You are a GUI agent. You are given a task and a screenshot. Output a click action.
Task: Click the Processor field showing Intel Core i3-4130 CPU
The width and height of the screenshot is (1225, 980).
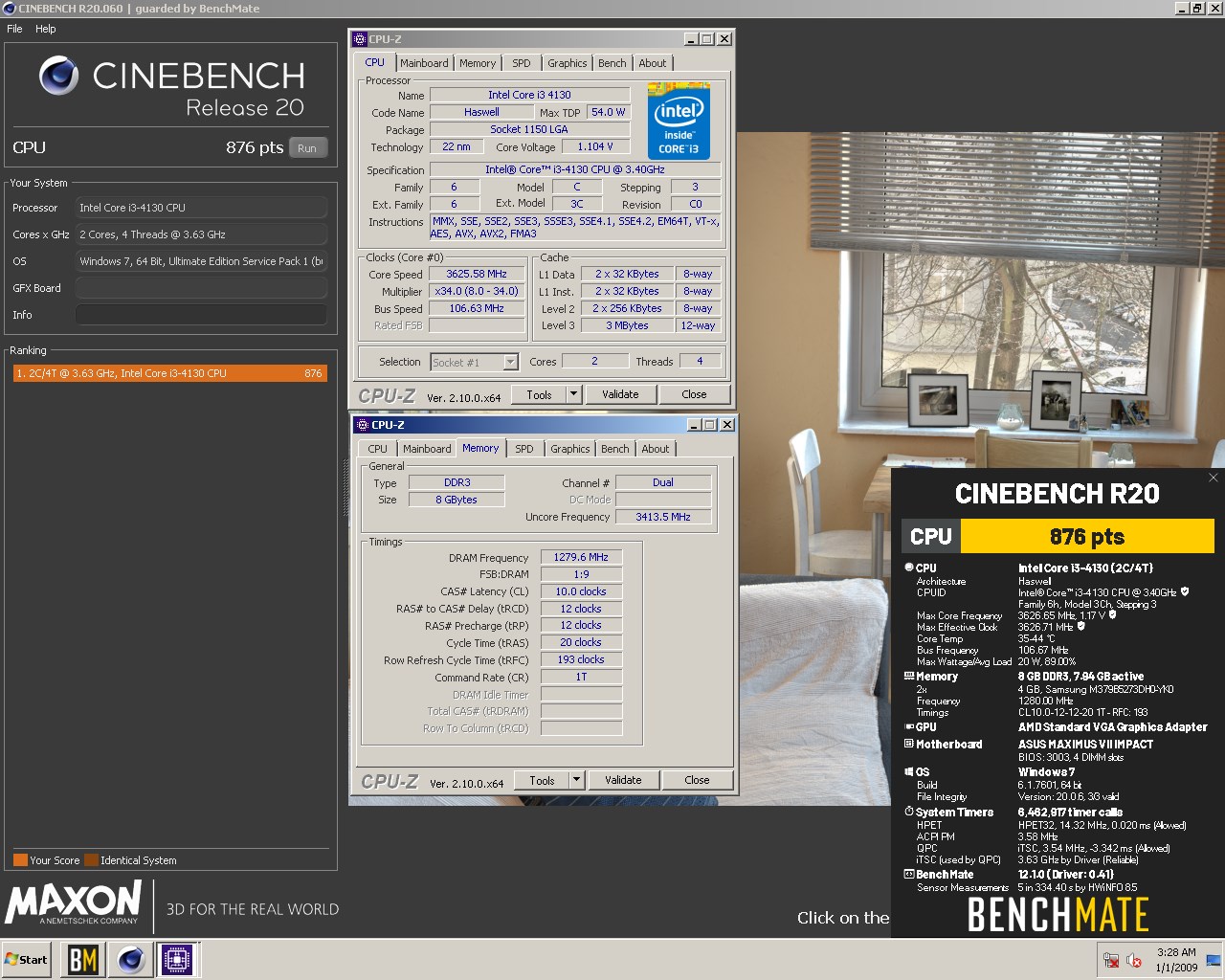201,208
